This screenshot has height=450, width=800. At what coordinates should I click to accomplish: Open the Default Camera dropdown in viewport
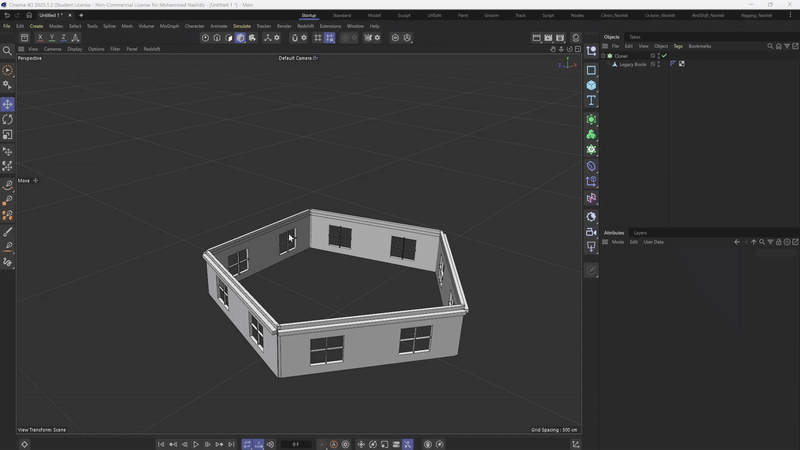[x=298, y=58]
